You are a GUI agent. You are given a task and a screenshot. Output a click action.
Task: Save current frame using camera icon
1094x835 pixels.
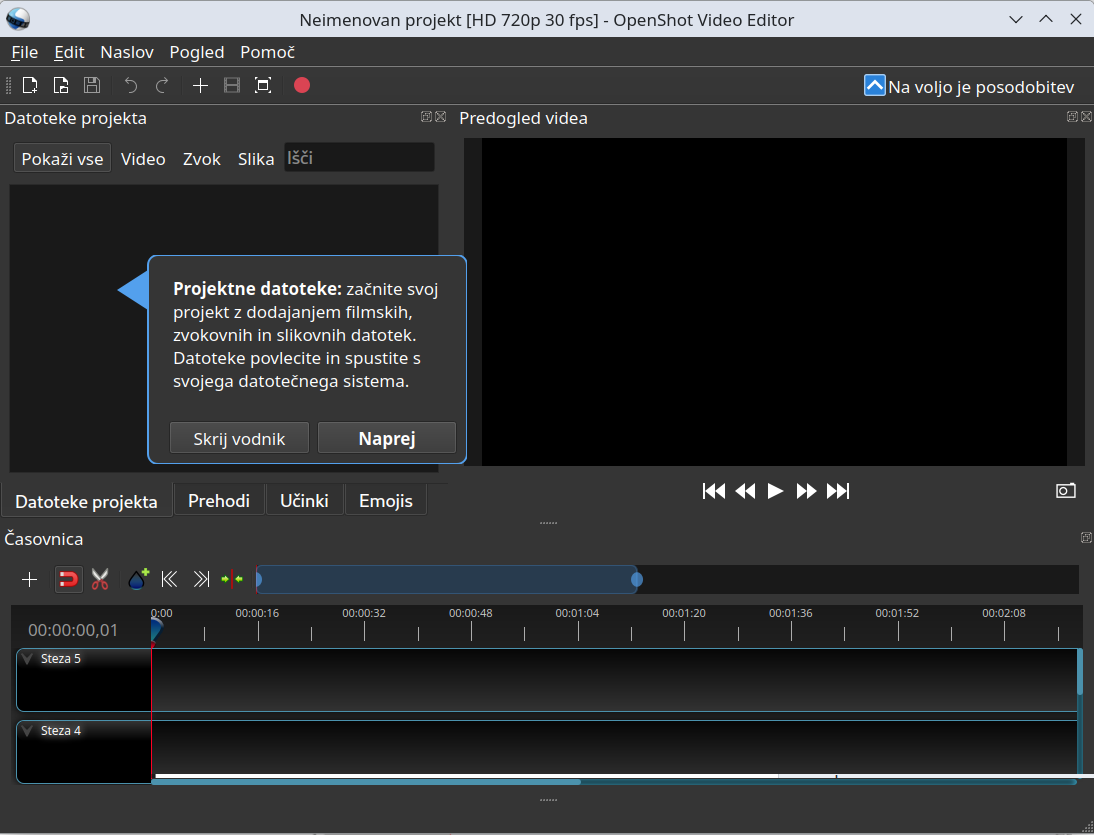pyautogui.click(x=1065, y=490)
